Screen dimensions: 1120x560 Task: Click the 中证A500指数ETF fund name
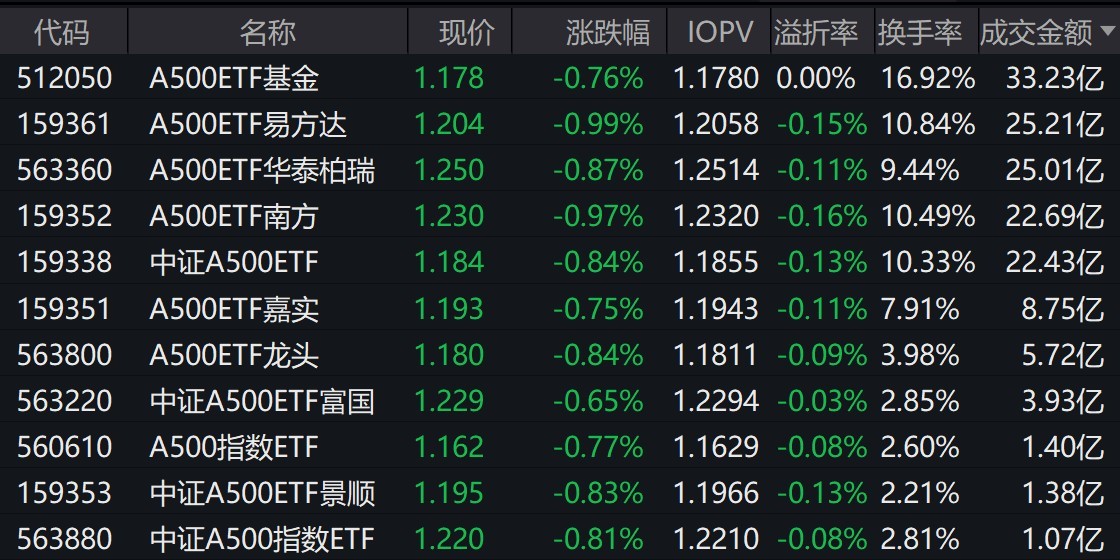click(262, 540)
